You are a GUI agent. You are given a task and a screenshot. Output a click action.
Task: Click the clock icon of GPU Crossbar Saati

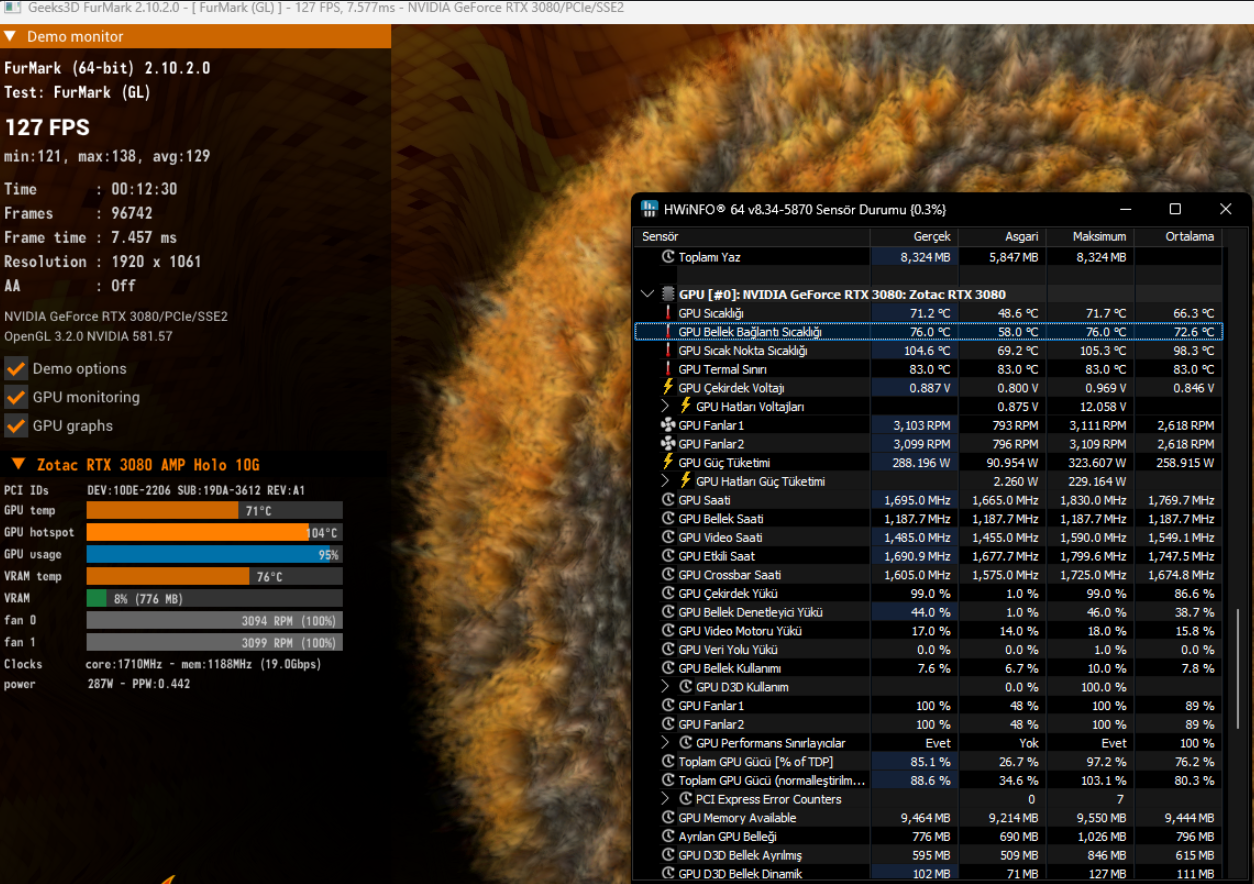tap(668, 575)
